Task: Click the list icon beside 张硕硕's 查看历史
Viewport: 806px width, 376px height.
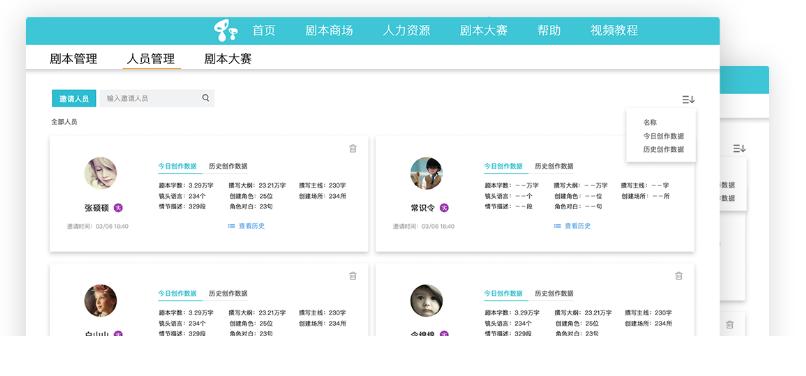Action: click(231, 226)
